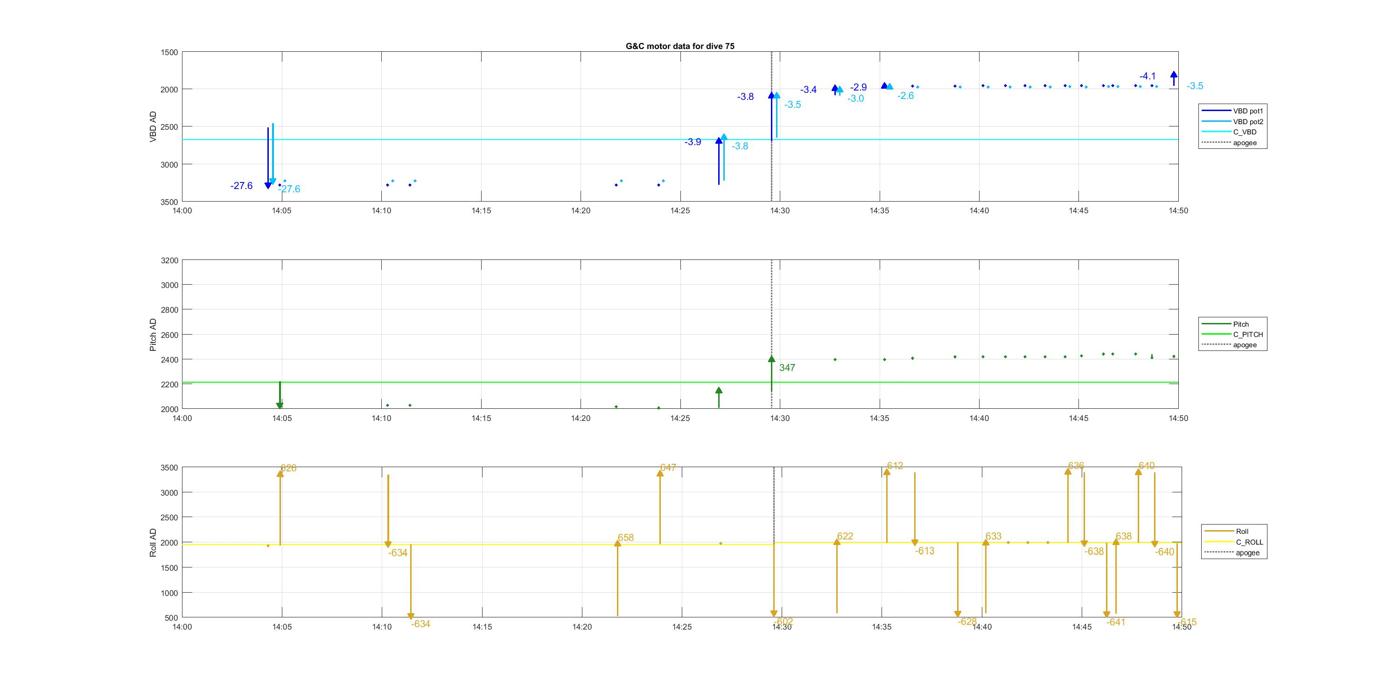The width and height of the screenshot is (1400, 693).
Task: Click the '626' roll data label
Action: click(x=289, y=468)
